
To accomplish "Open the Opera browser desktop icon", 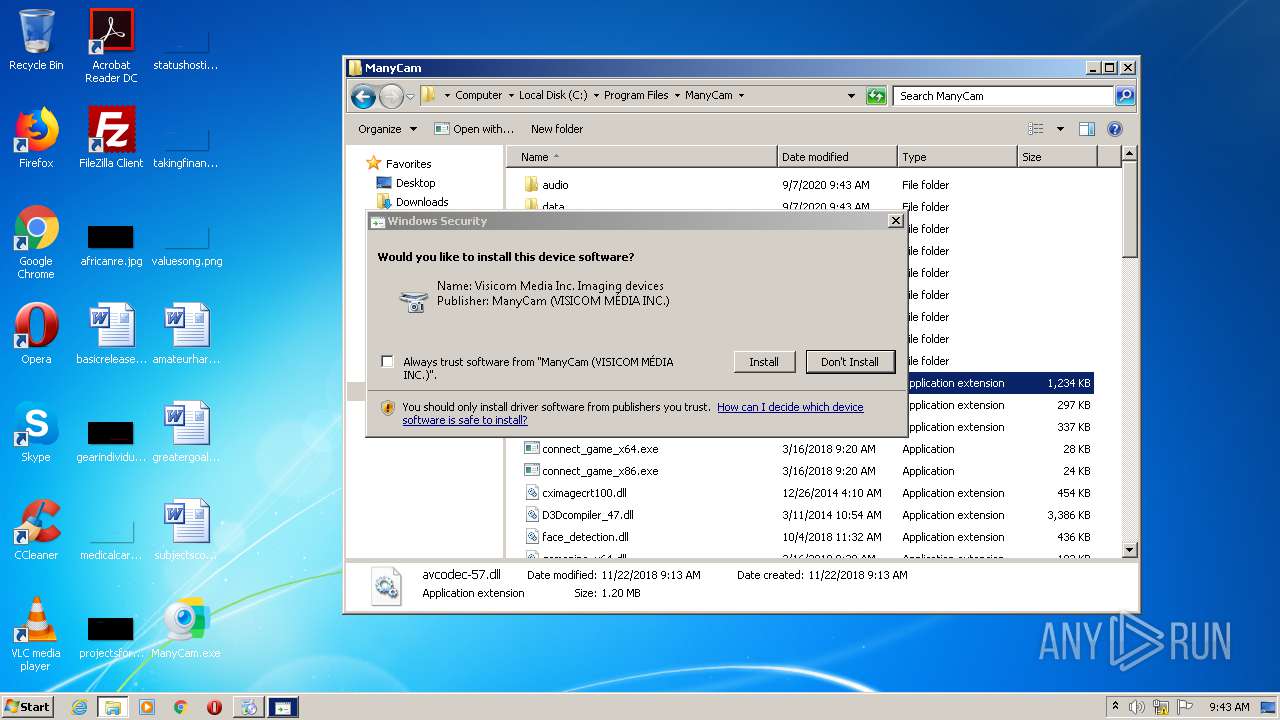I will 36,334.
